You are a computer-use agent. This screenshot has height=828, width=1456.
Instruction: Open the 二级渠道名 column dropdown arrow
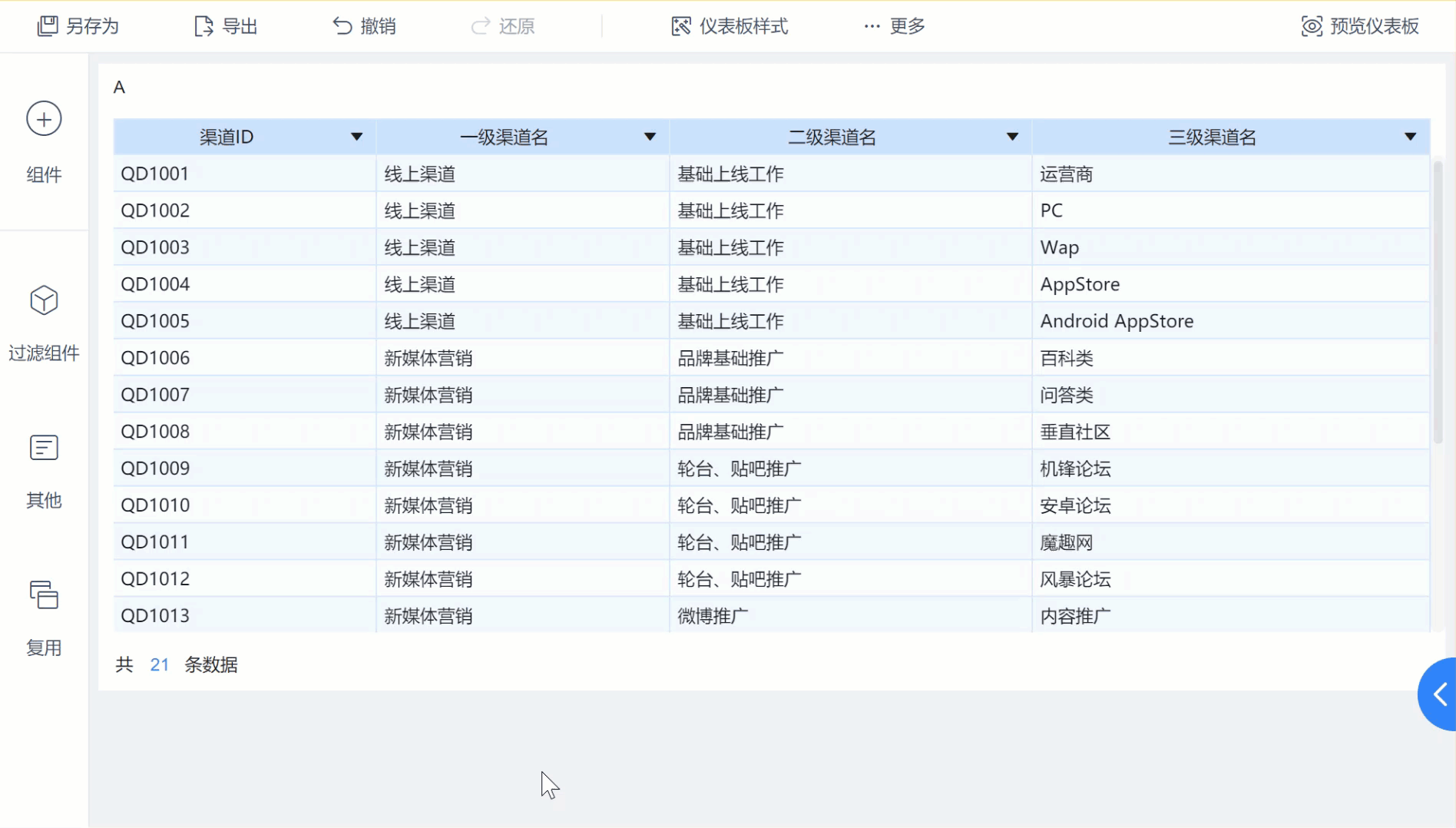pos(1012,136)
